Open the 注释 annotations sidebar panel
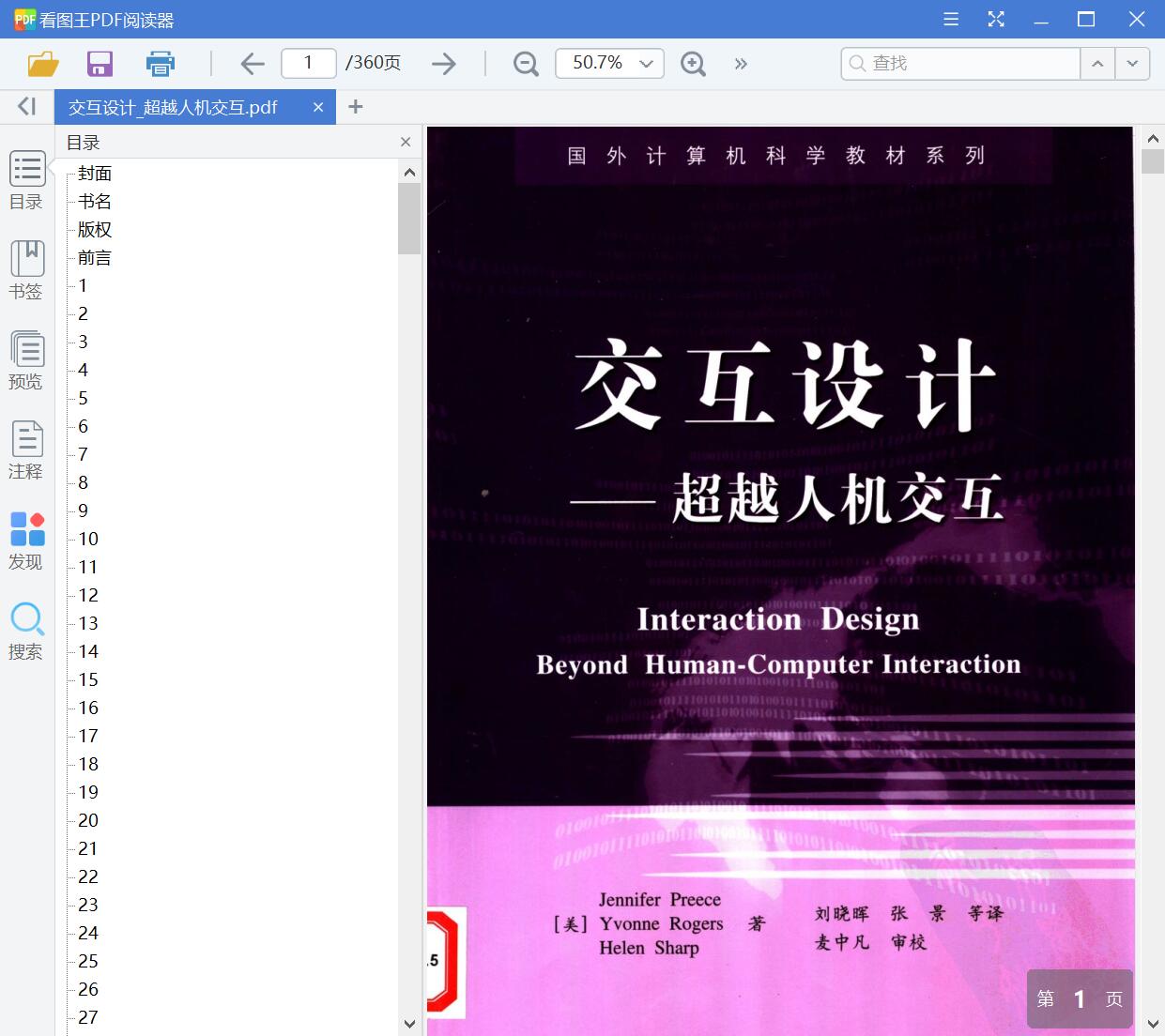1165x1036 pixels. click(x=26, y=450)
